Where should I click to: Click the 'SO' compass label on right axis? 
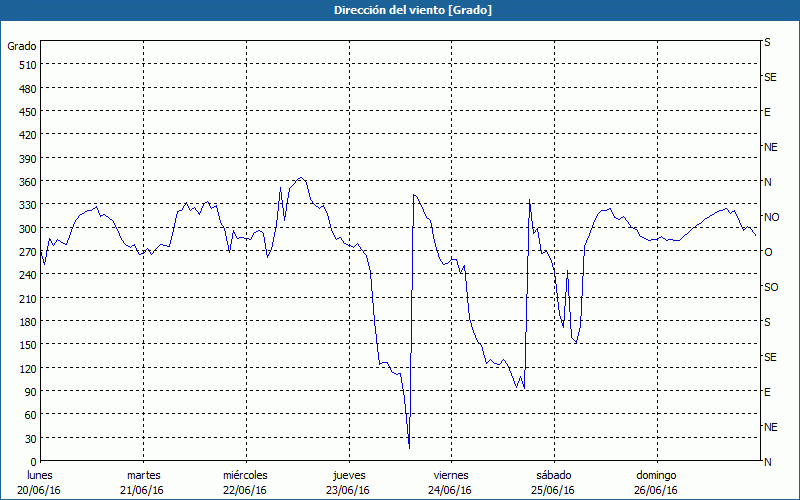771,287
